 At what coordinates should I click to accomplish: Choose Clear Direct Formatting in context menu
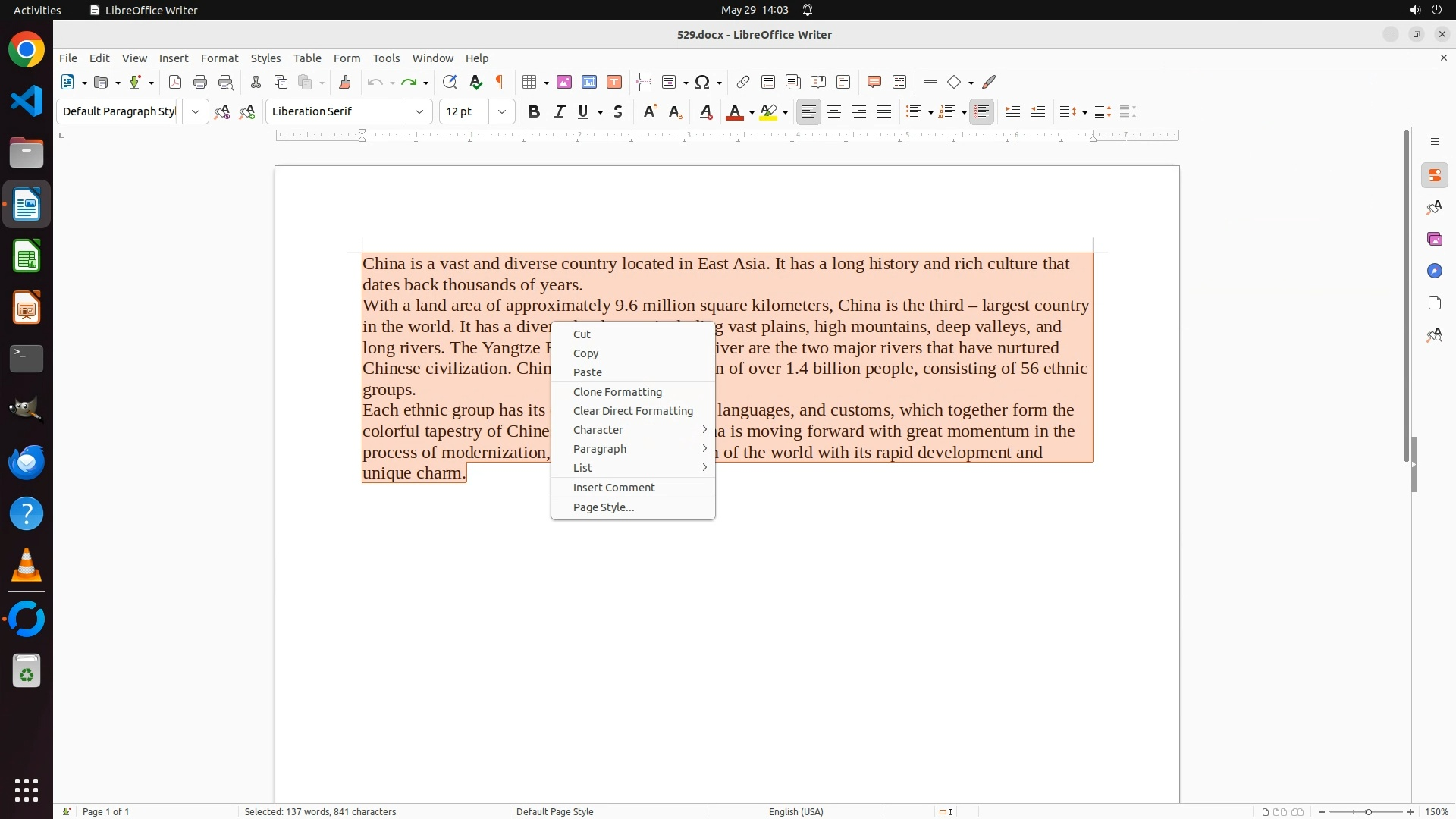click(x=632, y=411)
